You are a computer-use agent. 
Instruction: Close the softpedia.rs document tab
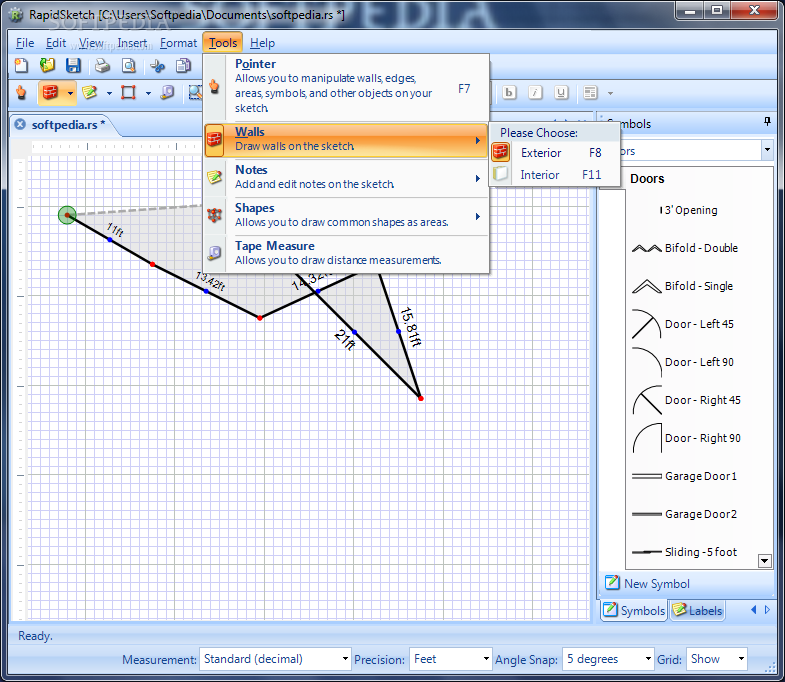[x=20, y=124]
